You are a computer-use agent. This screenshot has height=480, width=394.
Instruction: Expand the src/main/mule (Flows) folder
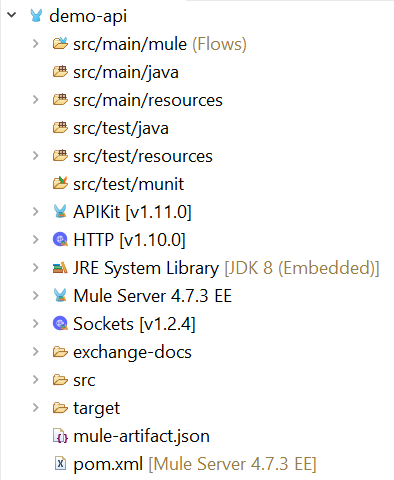point(36,44)
